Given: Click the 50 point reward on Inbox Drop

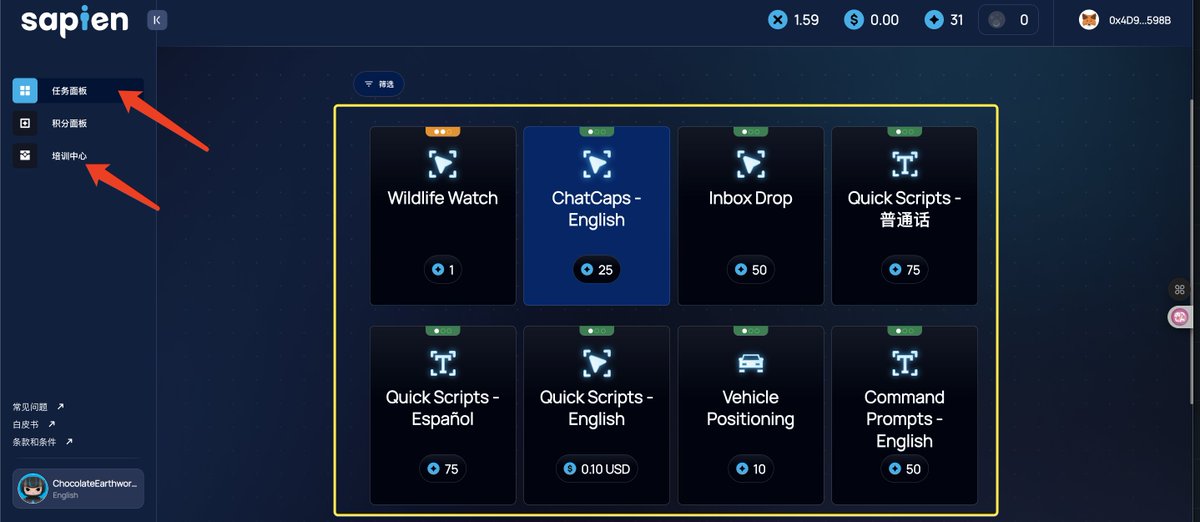Looking at the screenshot, I should point(750,270).
